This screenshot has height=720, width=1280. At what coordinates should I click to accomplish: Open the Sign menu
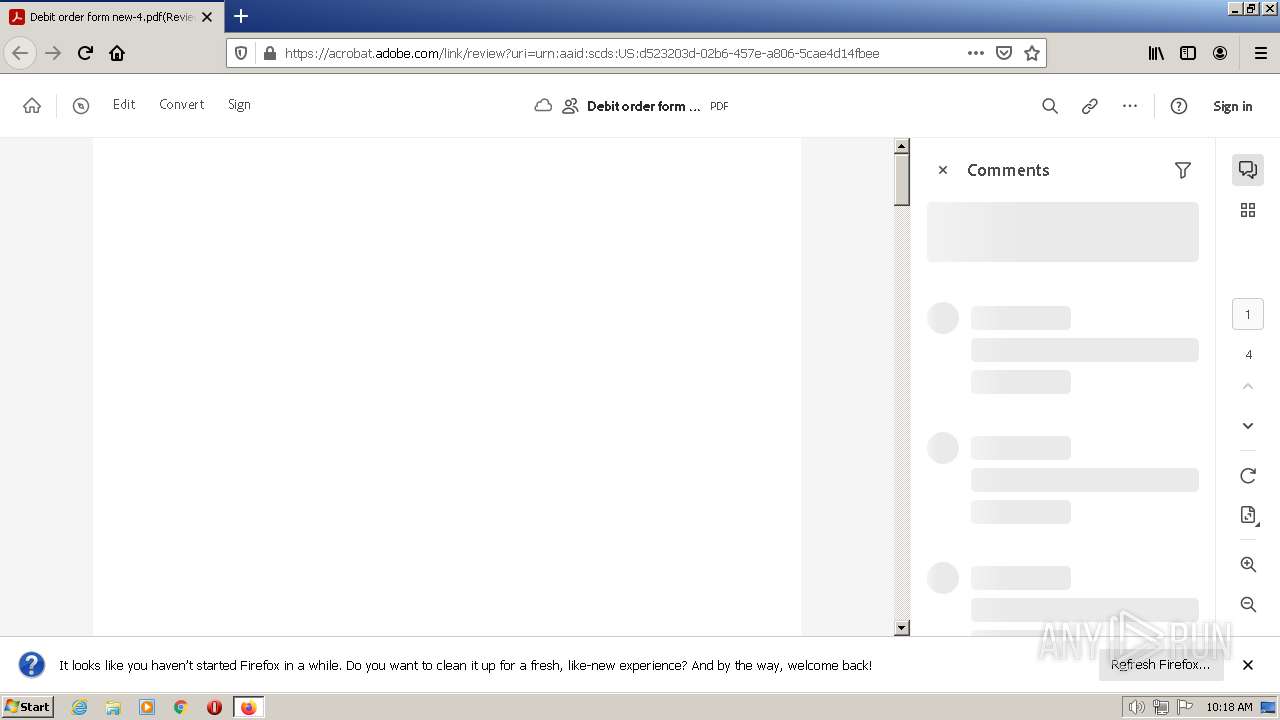239,104
